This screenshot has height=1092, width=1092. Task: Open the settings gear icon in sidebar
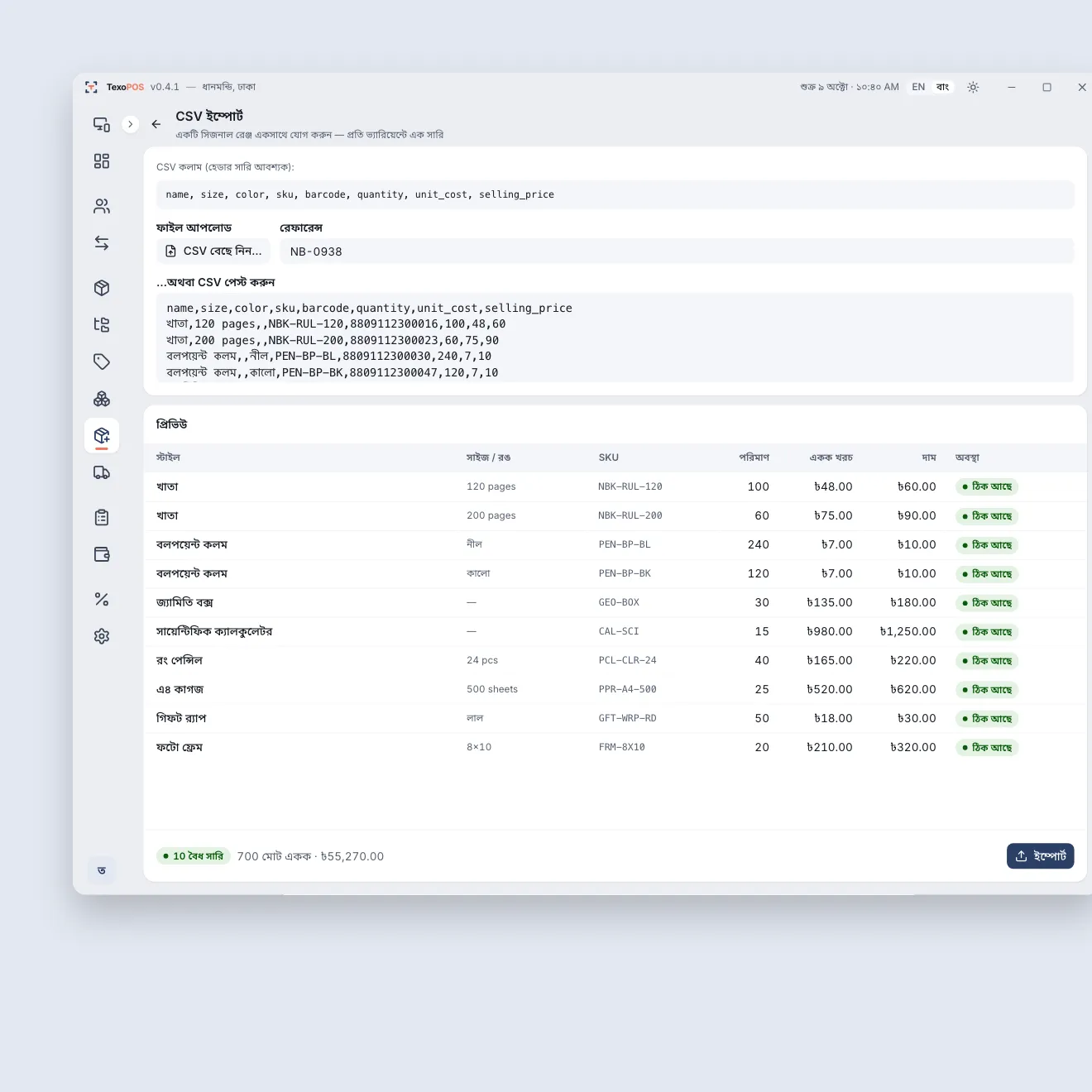click(102, 636)
